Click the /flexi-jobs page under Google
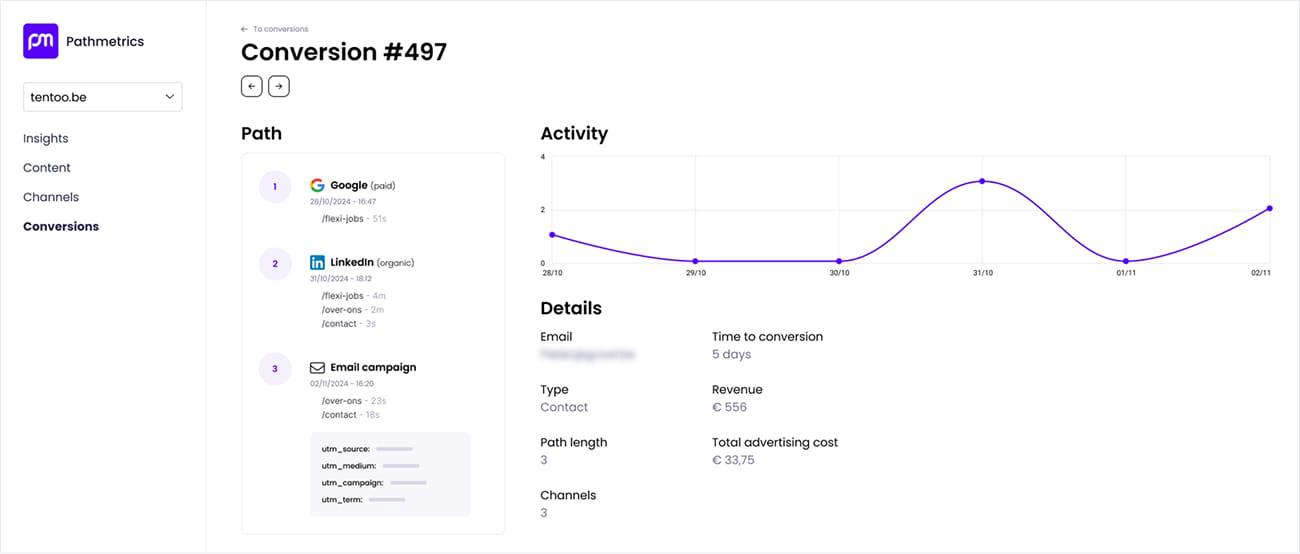 (341, 218)
